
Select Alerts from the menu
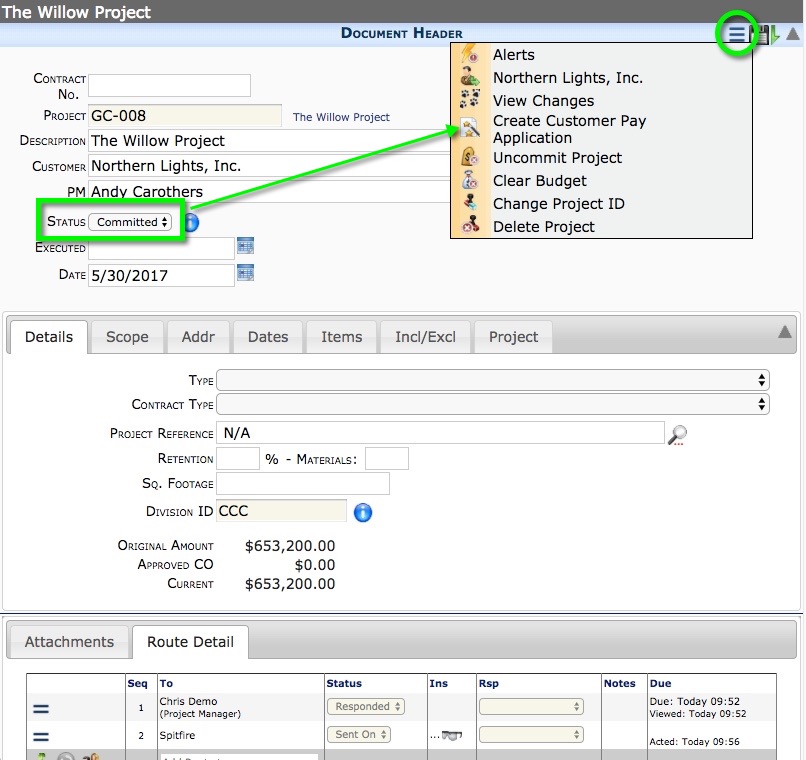[514, 54]
